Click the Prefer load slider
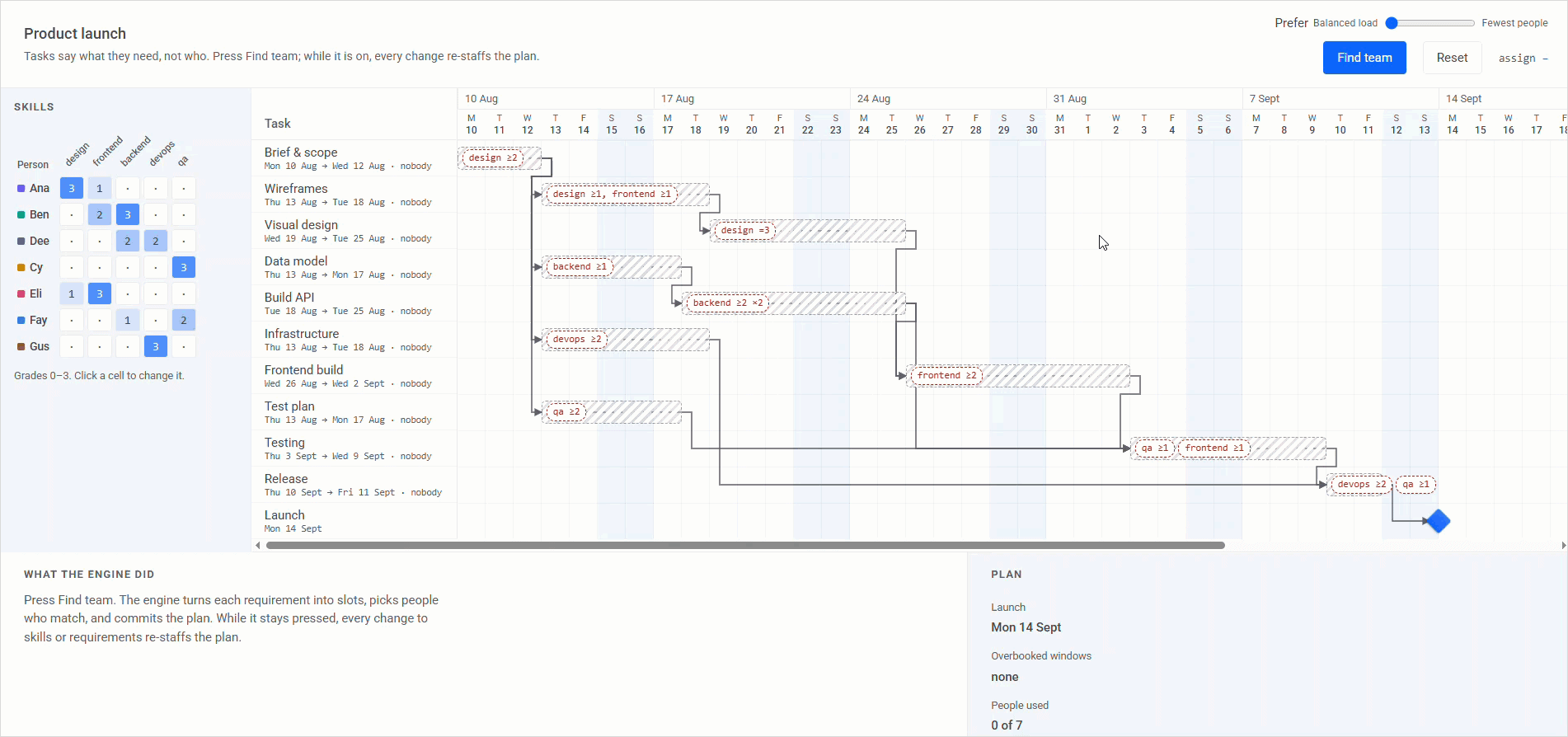The image size is (1568, 737). tap(1432, 23)
